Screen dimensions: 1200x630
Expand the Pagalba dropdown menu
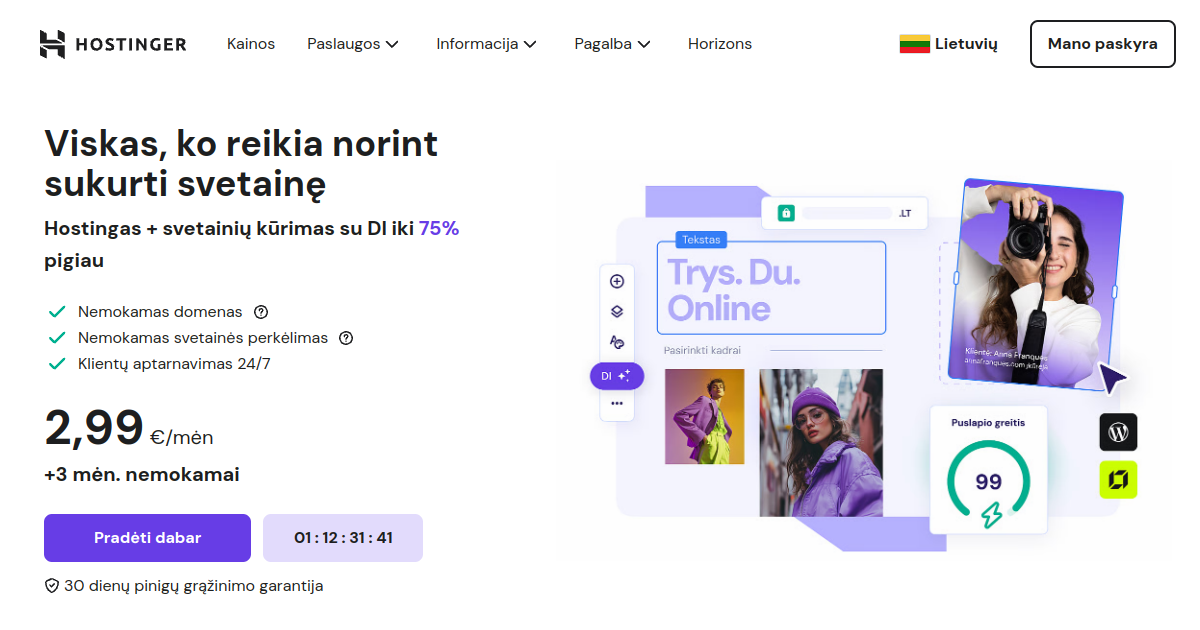612,44
